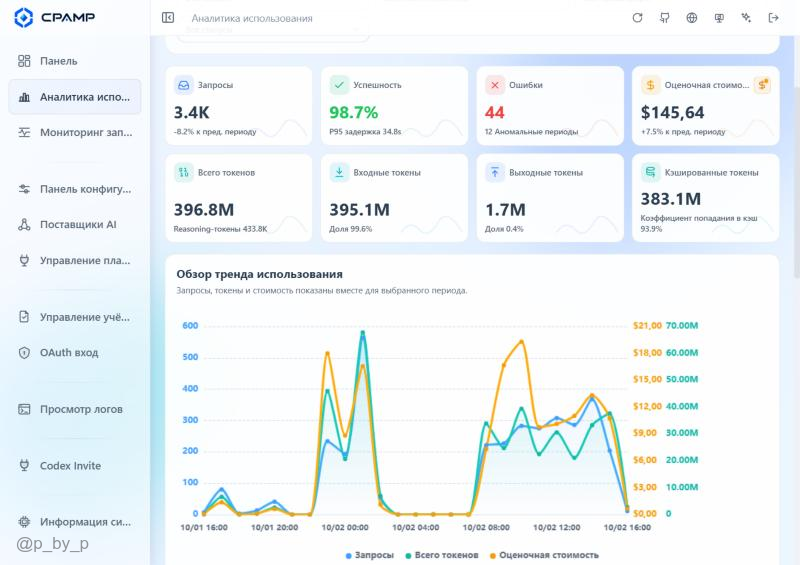Click Аналитика использования header title

[252, 18]
